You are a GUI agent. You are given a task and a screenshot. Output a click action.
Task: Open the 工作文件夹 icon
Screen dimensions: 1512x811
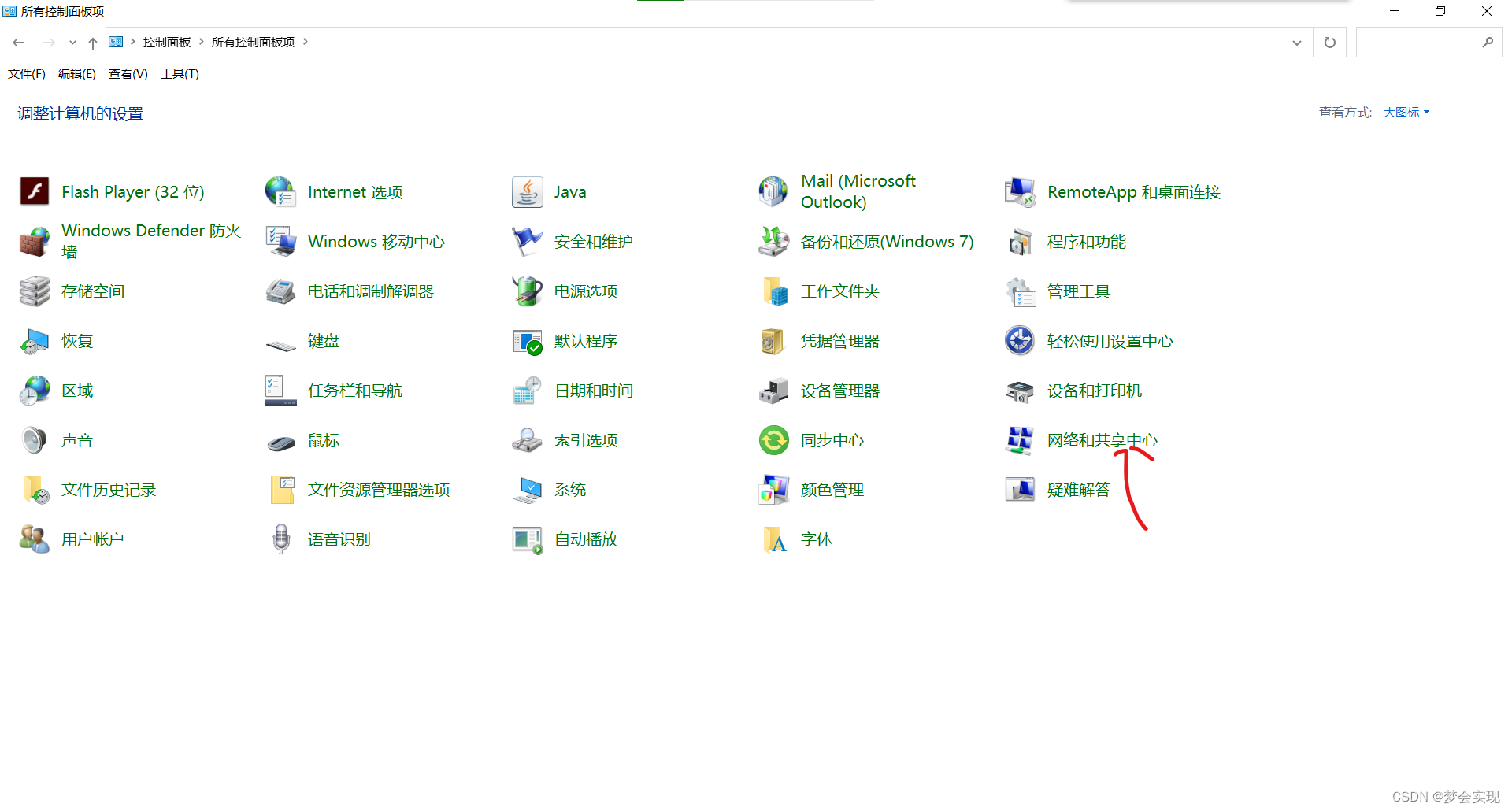pyautogui.click(x=774, y=291)
